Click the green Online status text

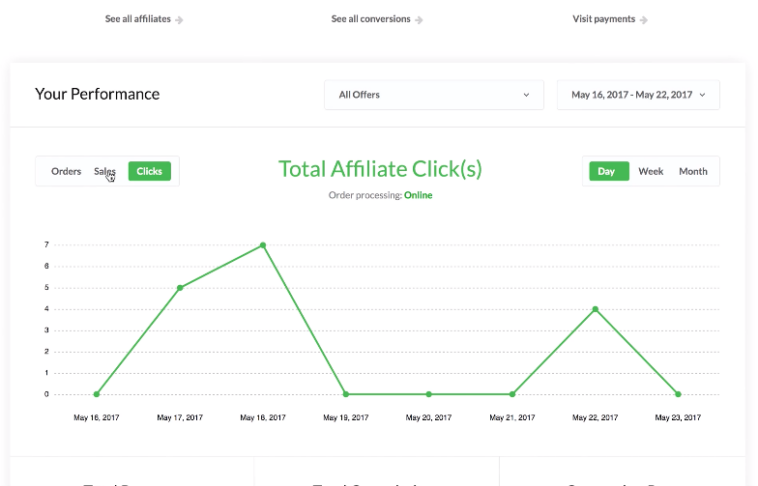[418, 195]
